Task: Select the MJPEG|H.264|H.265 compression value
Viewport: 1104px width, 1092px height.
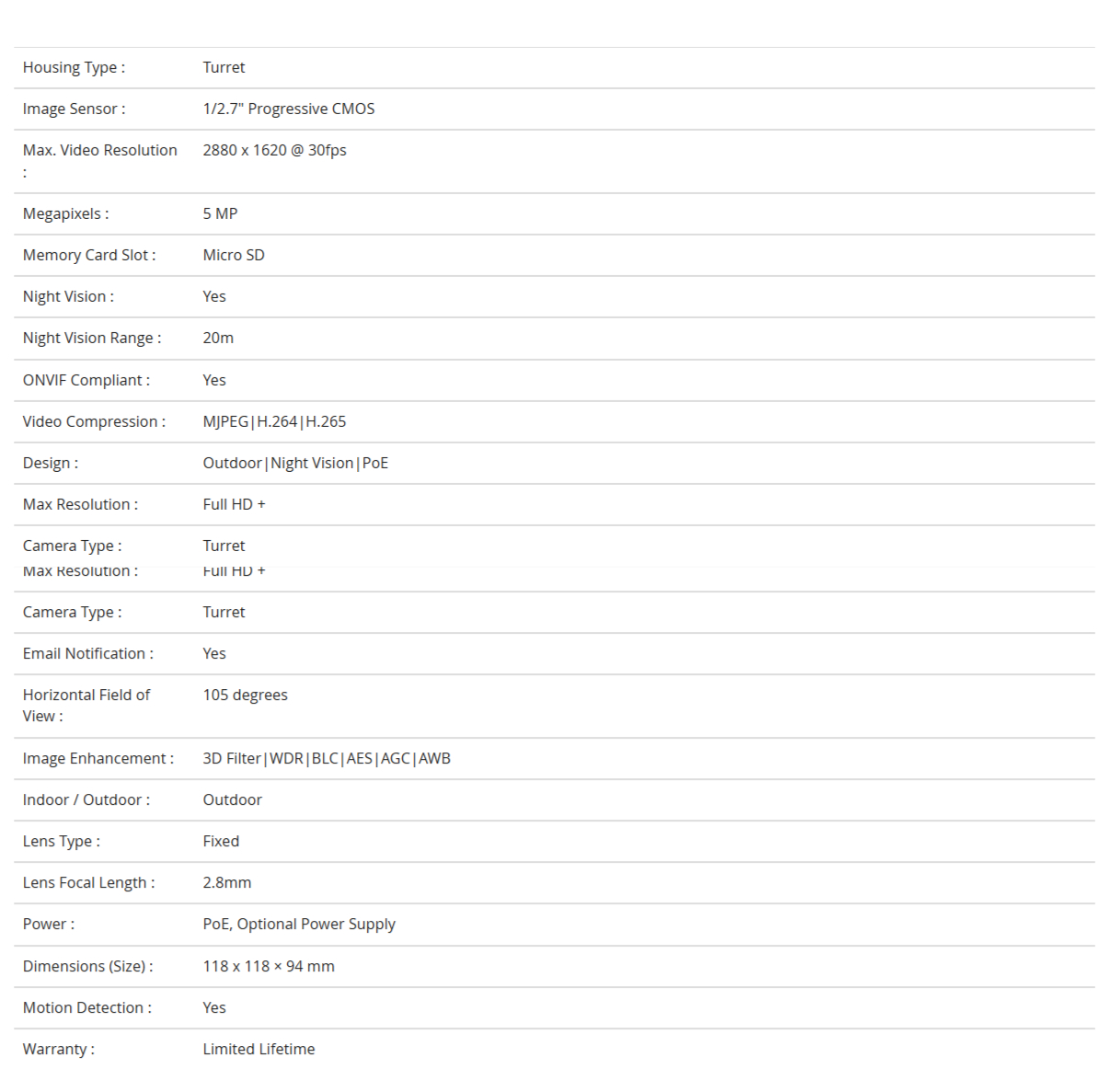Action: 274,421
